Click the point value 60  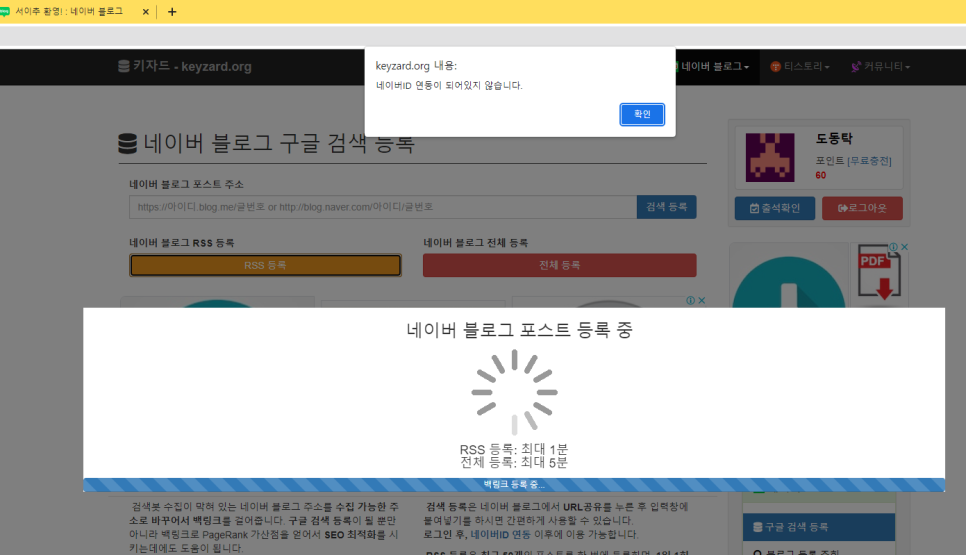coord(821,176)
